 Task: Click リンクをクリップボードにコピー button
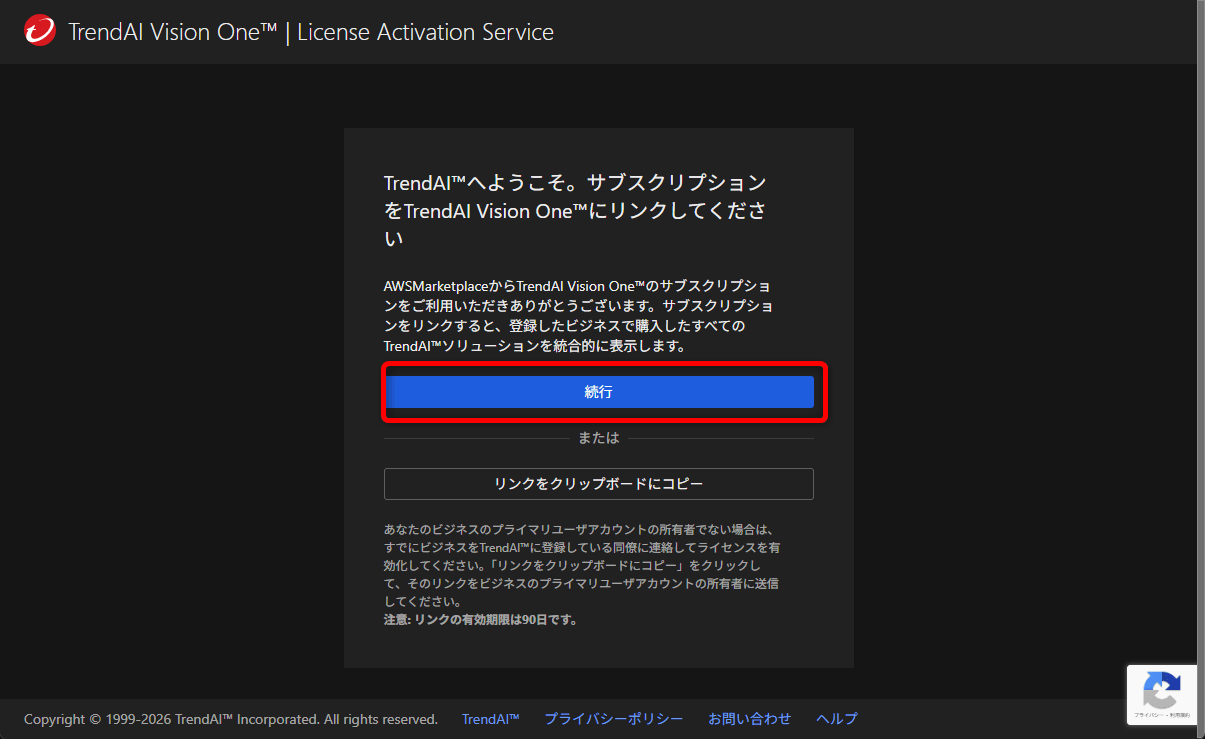[599, 484]
